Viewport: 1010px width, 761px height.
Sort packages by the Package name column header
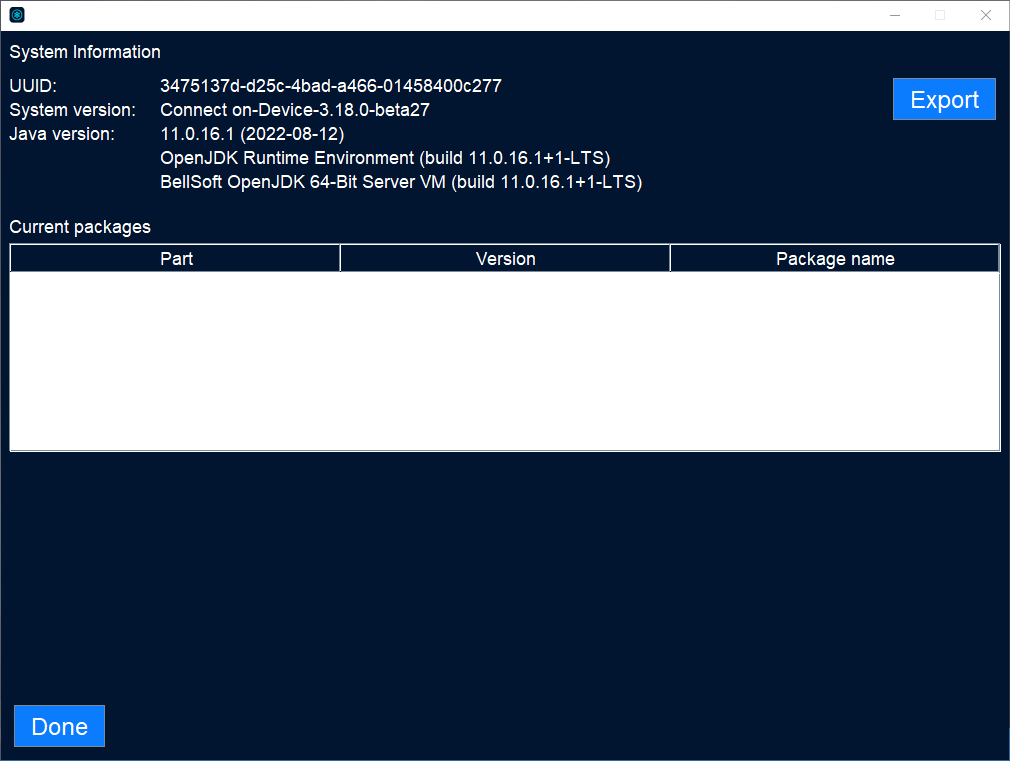pos(835,258)
